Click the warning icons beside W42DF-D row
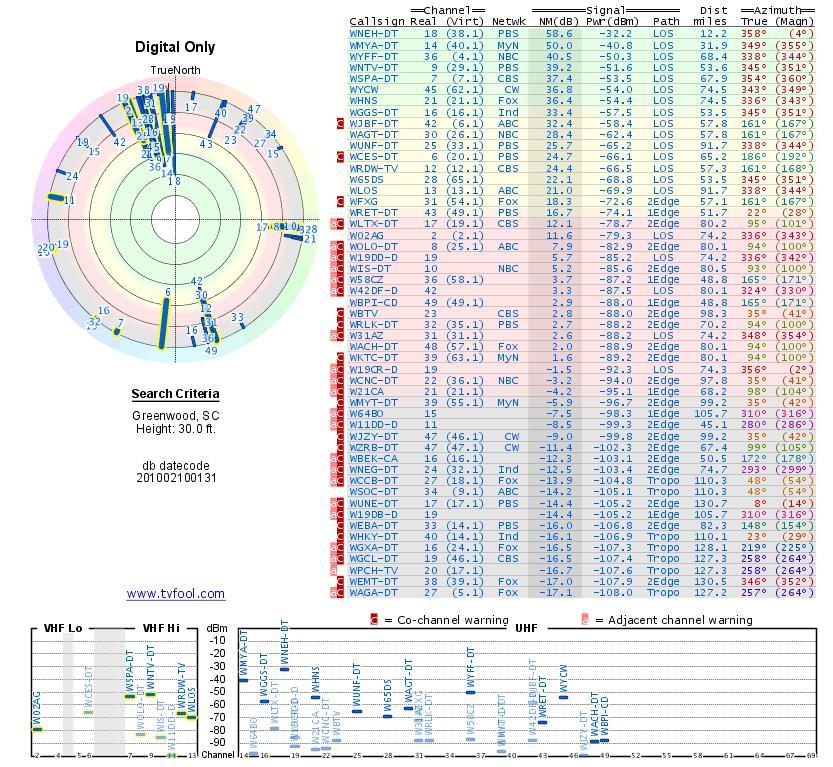Screen dimensions: 833x767 tap(337, 292)
